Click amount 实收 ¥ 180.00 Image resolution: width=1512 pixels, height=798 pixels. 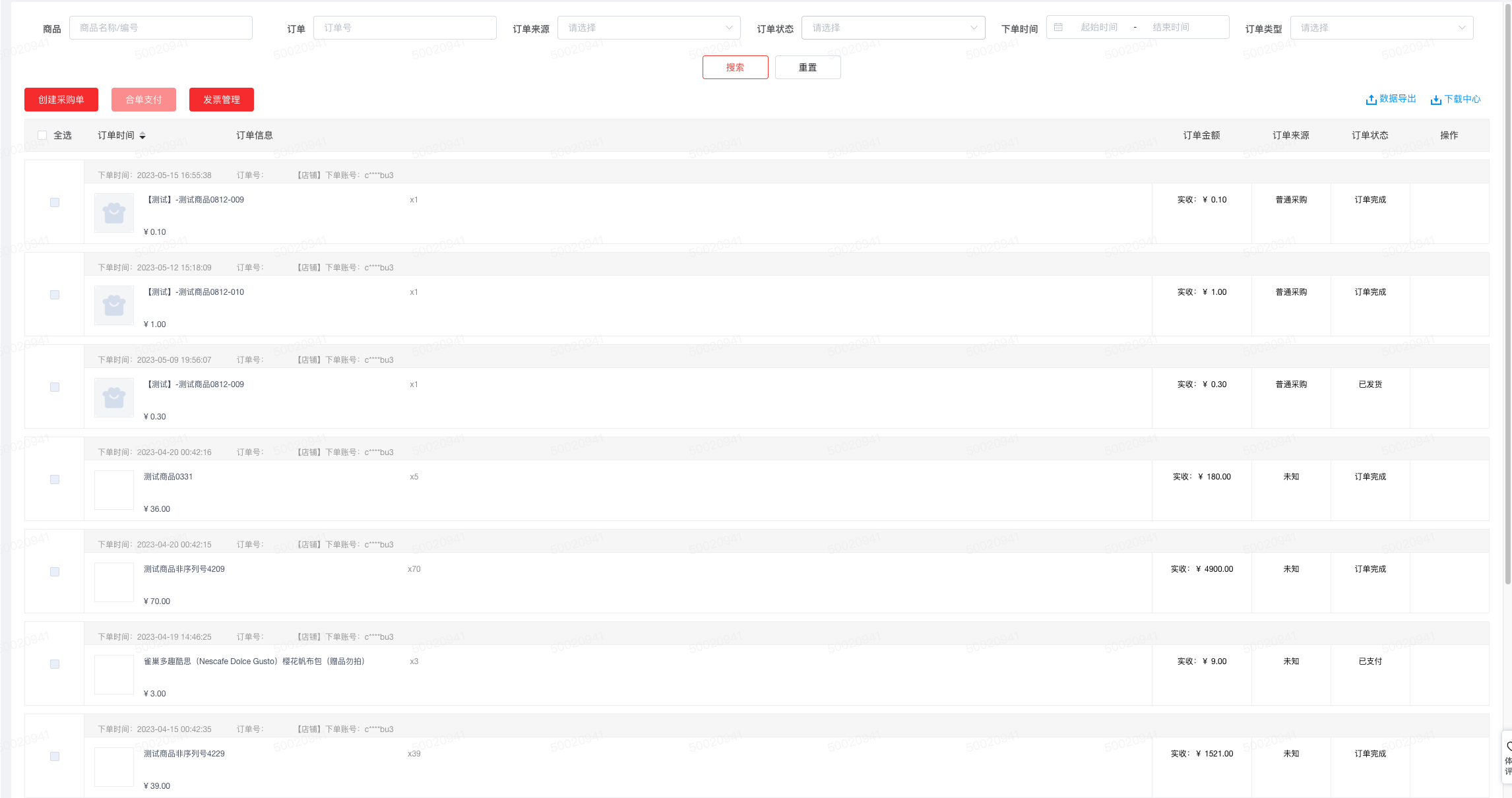point(1202,477)
